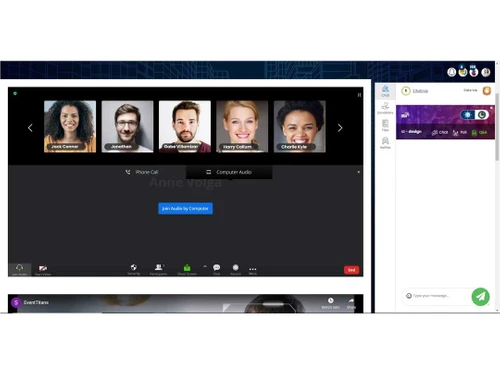Click Join Audio by Computer button
This screenshot has width=500, height=375.
[x=185, y=208]
